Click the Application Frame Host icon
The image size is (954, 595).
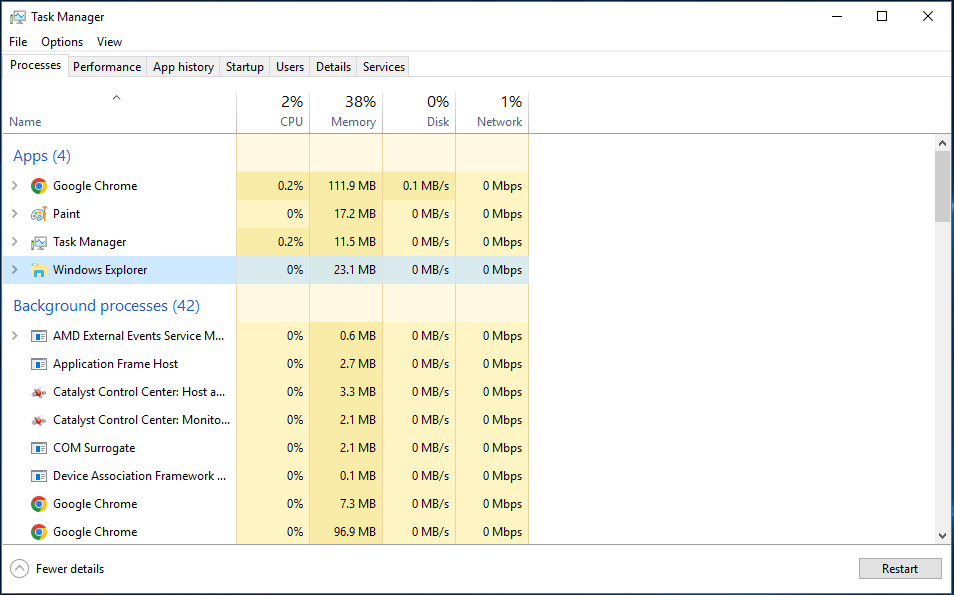[38, 364]
